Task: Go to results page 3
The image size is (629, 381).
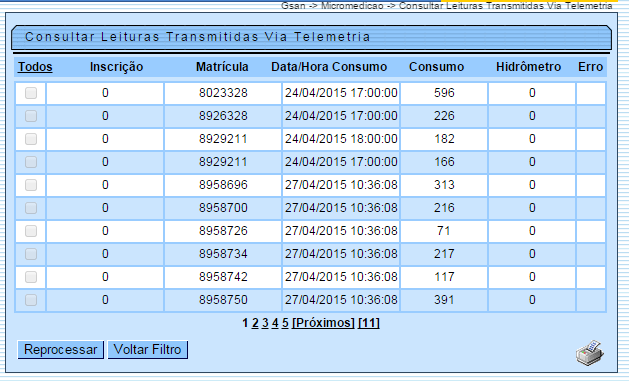Action: tap(265, 323)
